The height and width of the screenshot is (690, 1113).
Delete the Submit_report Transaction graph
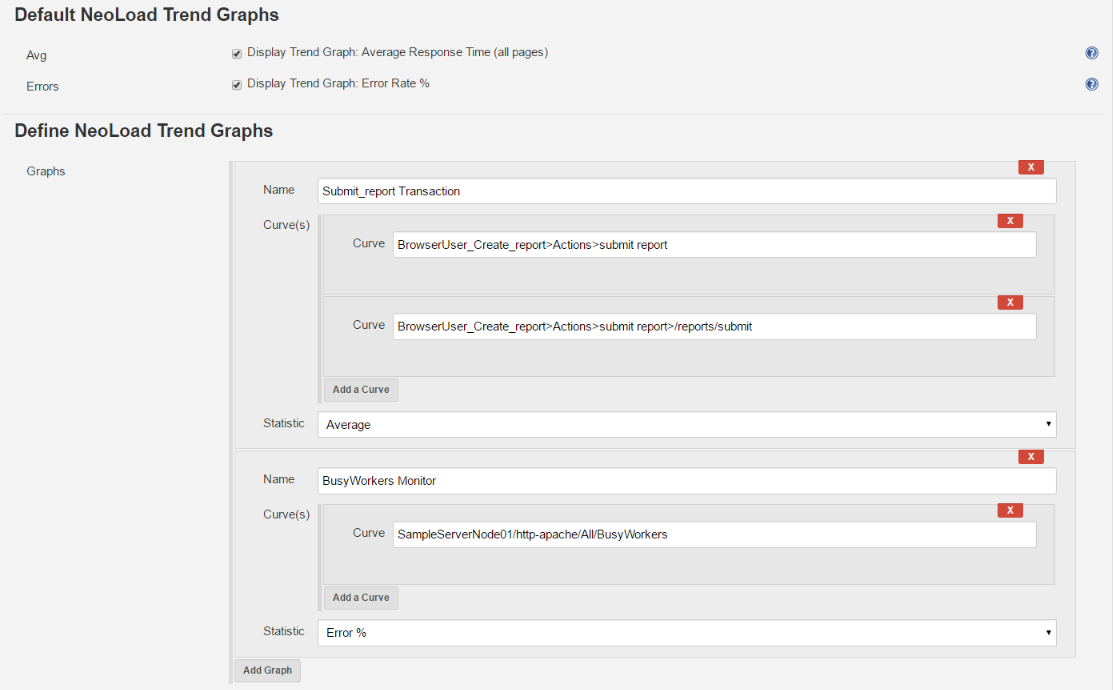pyautogui.click(x=1031, y=167)
